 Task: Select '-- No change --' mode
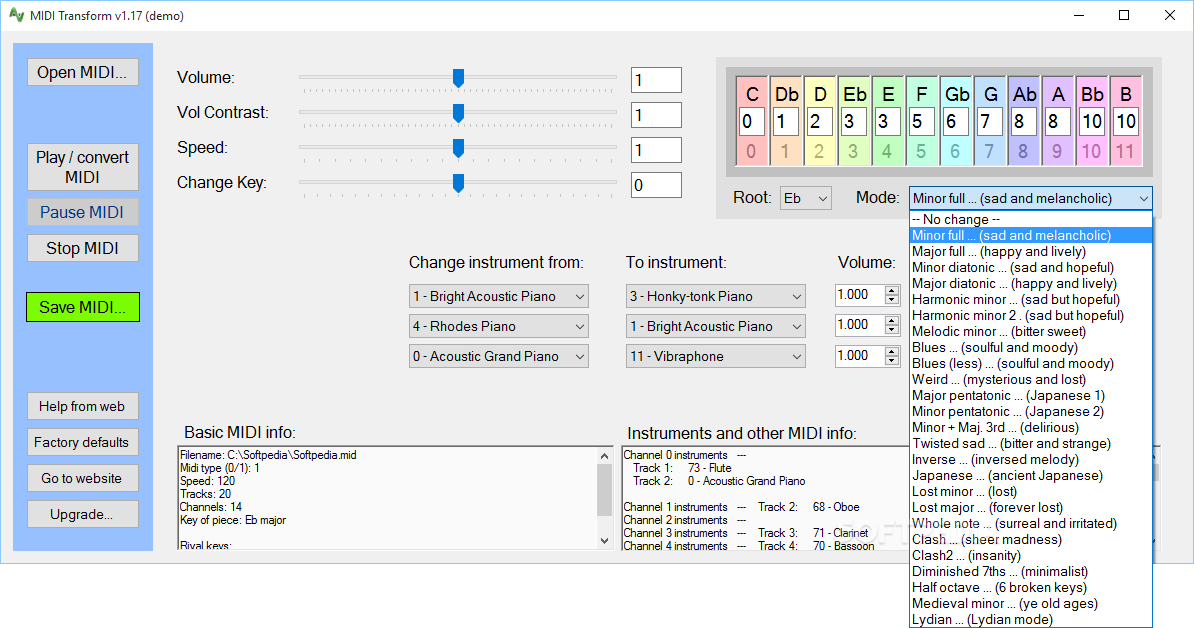1031,219
